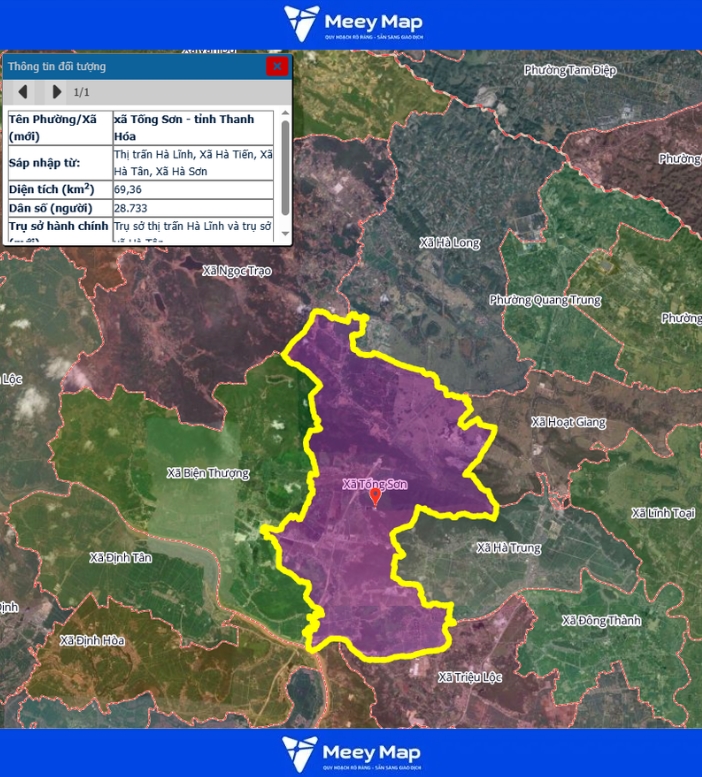The image size is (702, 777).
Task: Go to previous feature with left arrow
Action: click(24, 93)
